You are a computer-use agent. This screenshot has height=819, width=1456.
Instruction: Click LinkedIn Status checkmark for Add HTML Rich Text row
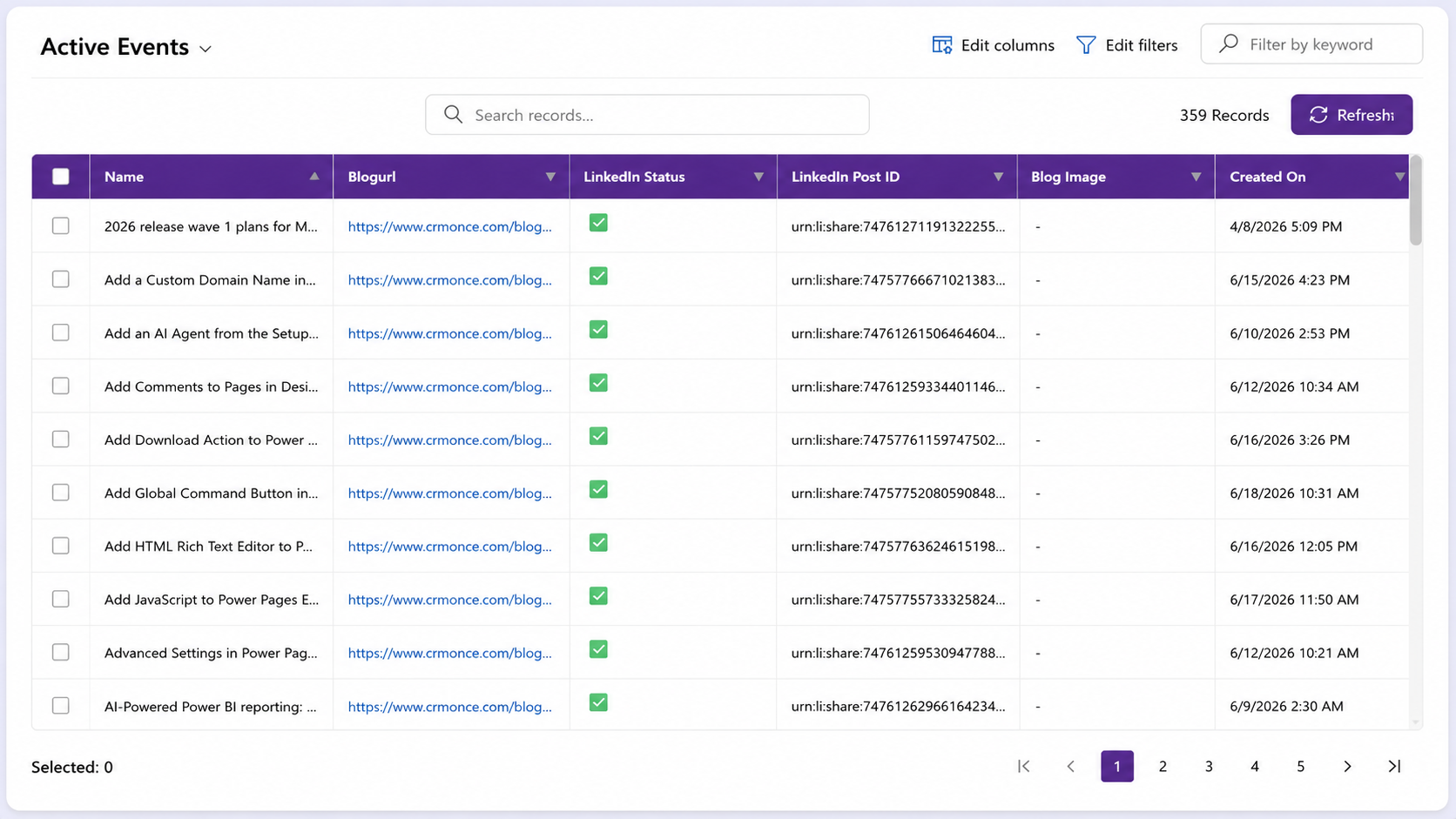click(598, 543)
